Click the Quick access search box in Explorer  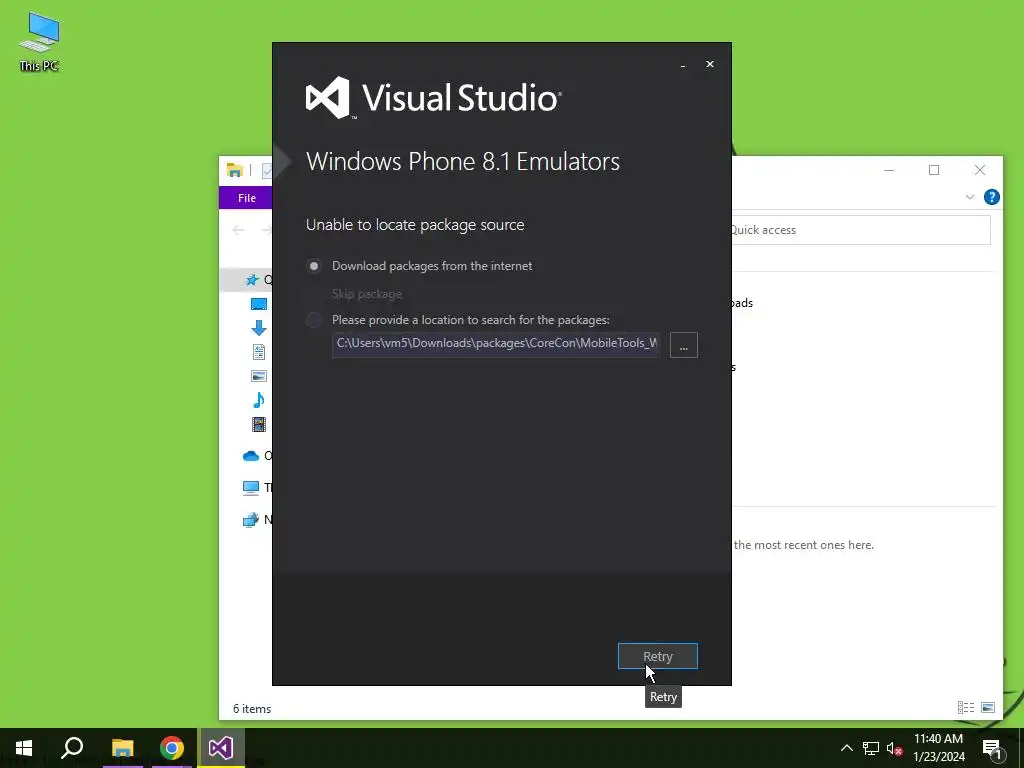pyautogui.click(x=861, y=230)
